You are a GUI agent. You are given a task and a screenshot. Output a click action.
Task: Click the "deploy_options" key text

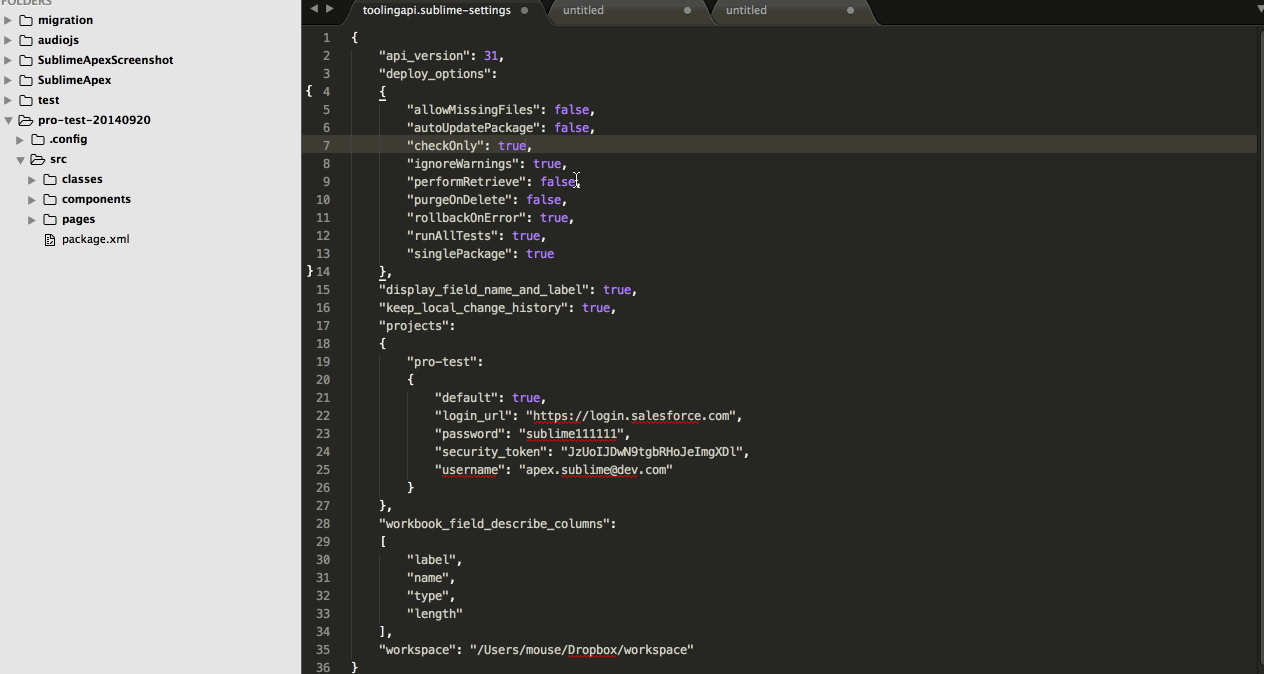click(x=434, y=74)
